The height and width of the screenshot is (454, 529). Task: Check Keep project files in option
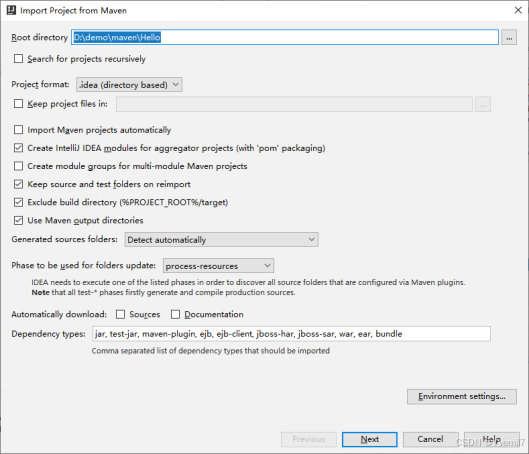point(19,104)
